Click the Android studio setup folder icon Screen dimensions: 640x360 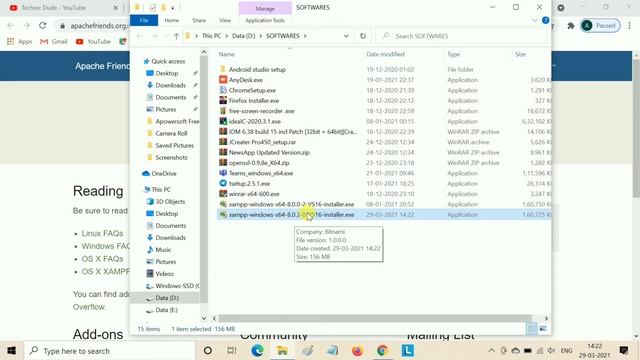point(223,69)
